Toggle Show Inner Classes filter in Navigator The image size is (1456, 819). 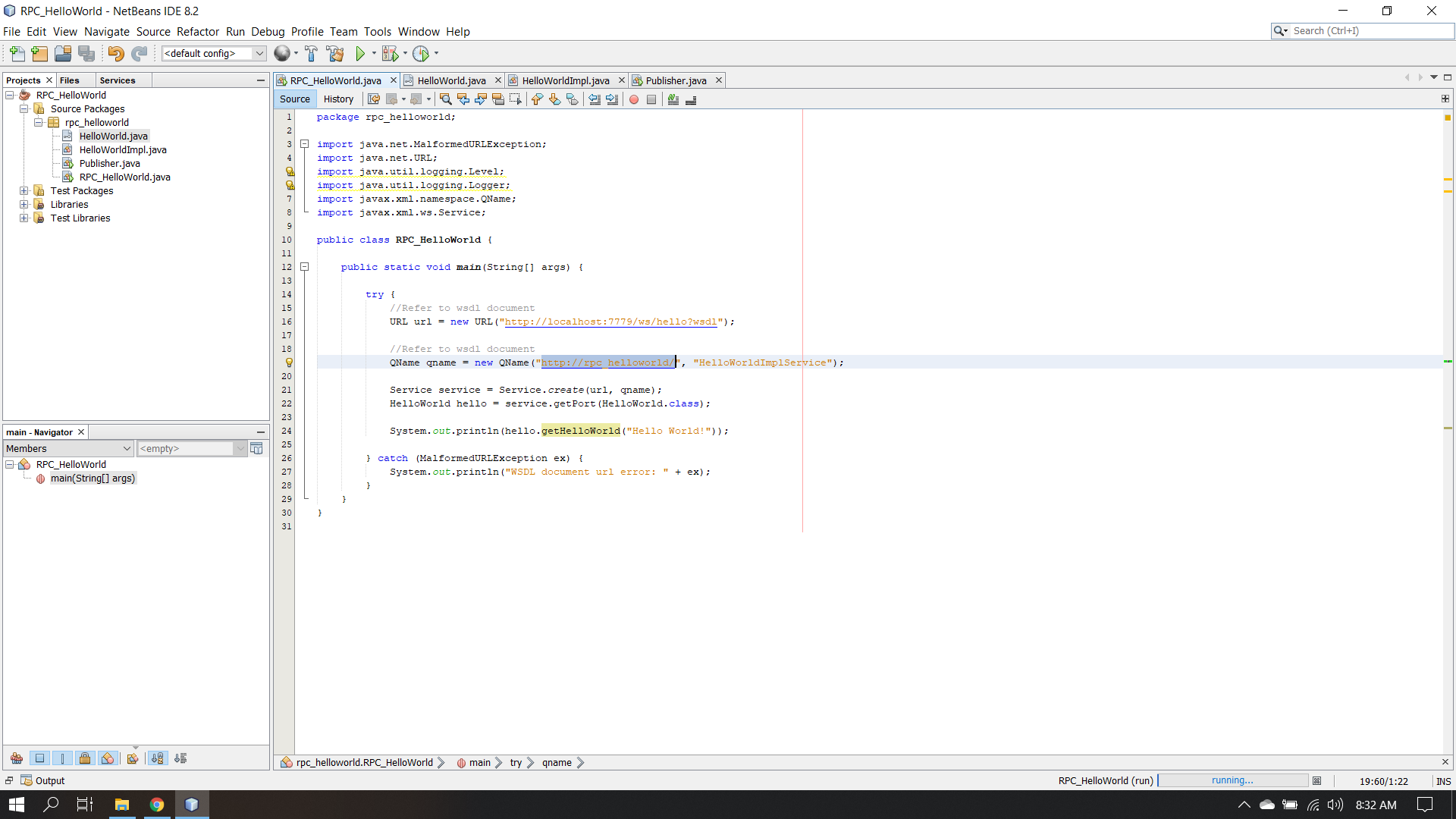point(108,758)
